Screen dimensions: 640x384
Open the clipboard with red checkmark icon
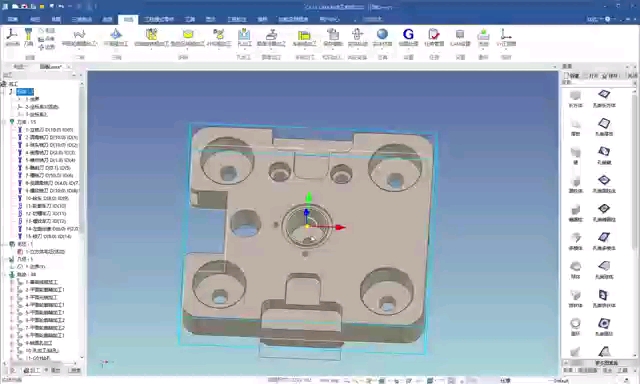433,34
